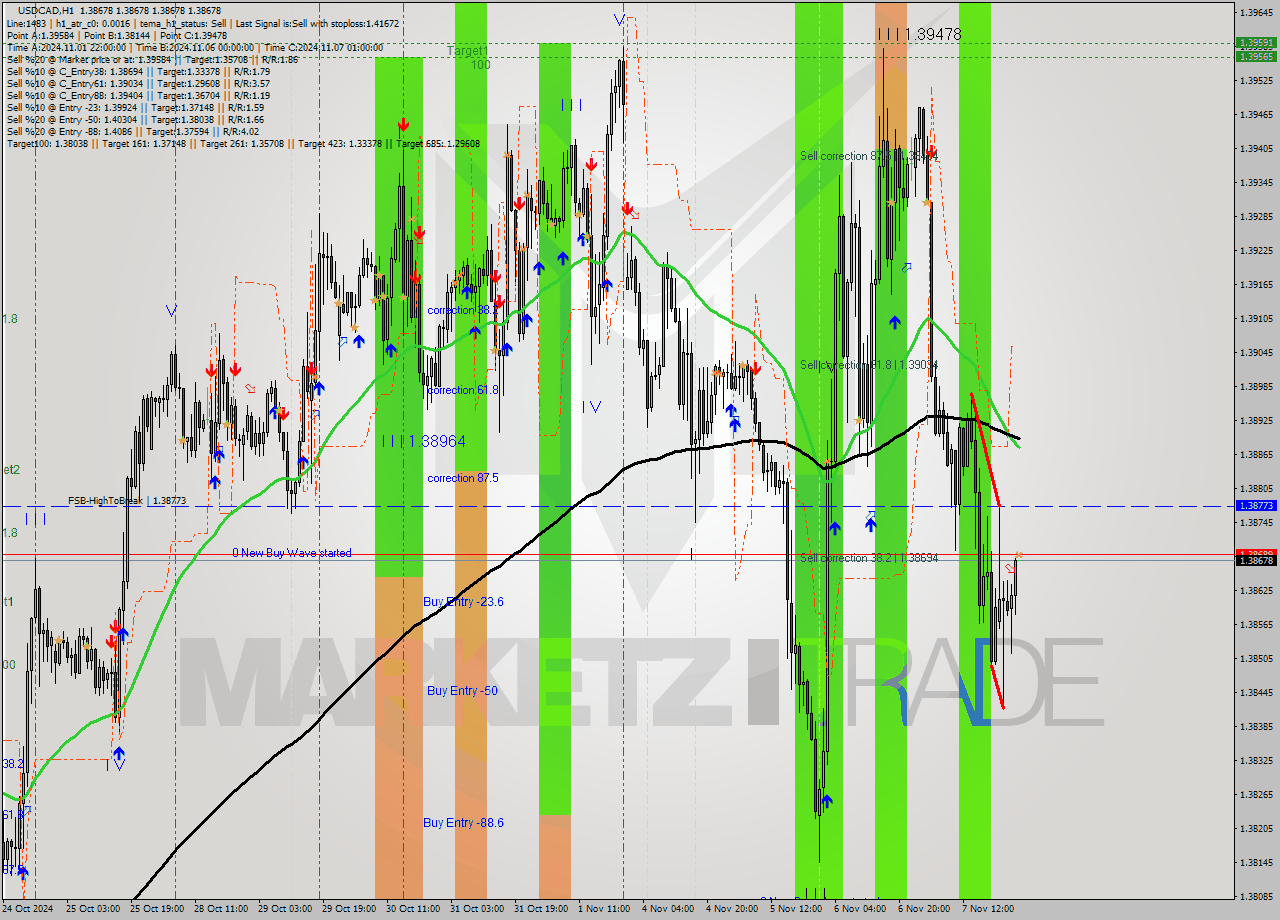Click the '30 Oct 11:00' time axis label
Screen dimensions: 1280x920
click(x=412, y=909)
